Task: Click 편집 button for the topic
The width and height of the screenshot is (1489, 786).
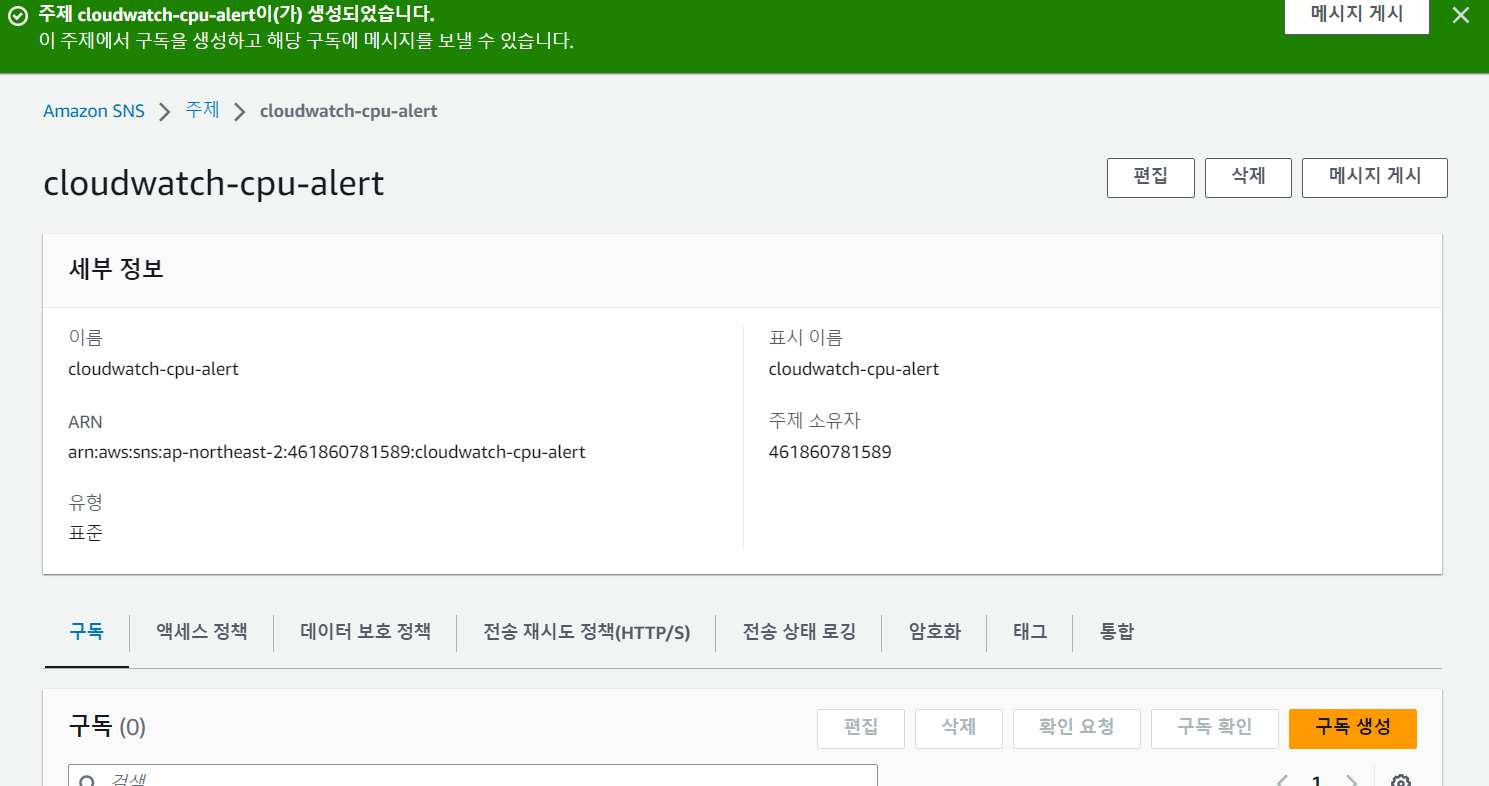Action: click(x=1150, y=177)
